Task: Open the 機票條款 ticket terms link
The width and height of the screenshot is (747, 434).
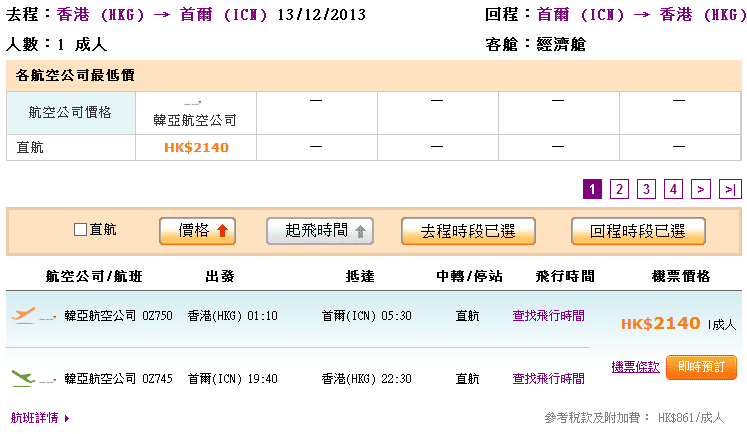Action: click(635, 367)
